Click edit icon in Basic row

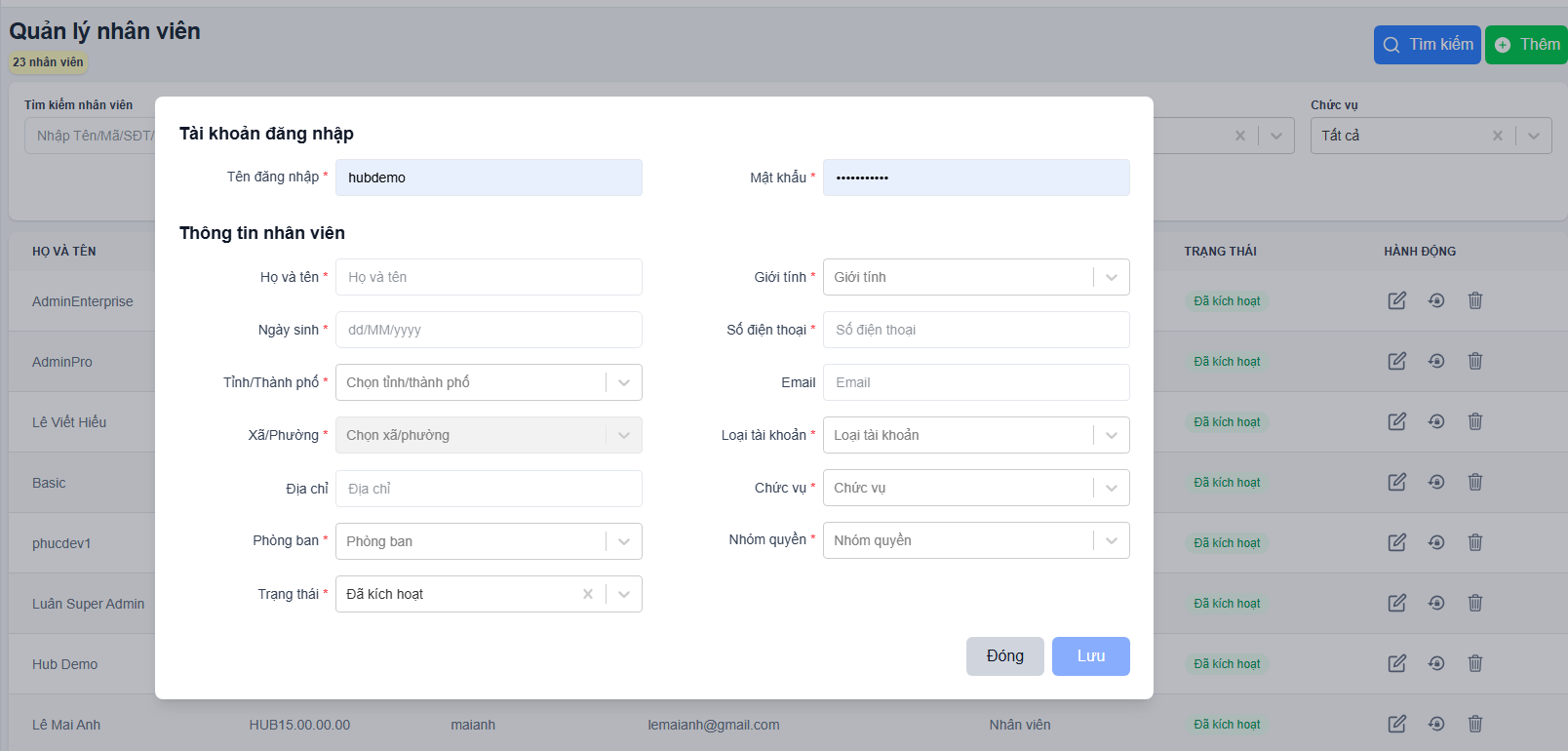click(x=1396, y=482)
